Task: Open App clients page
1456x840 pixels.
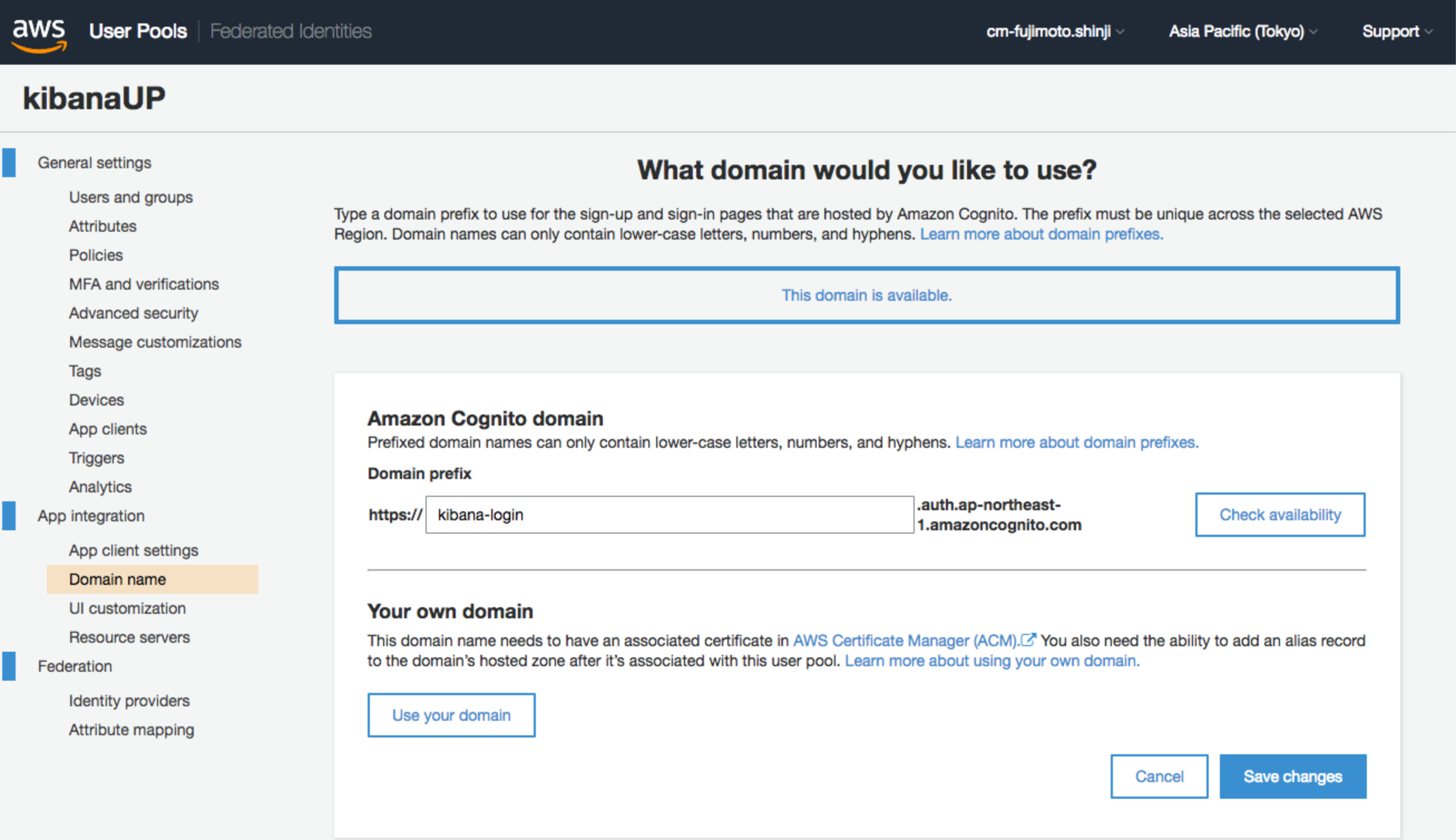Action: [108, 429]
